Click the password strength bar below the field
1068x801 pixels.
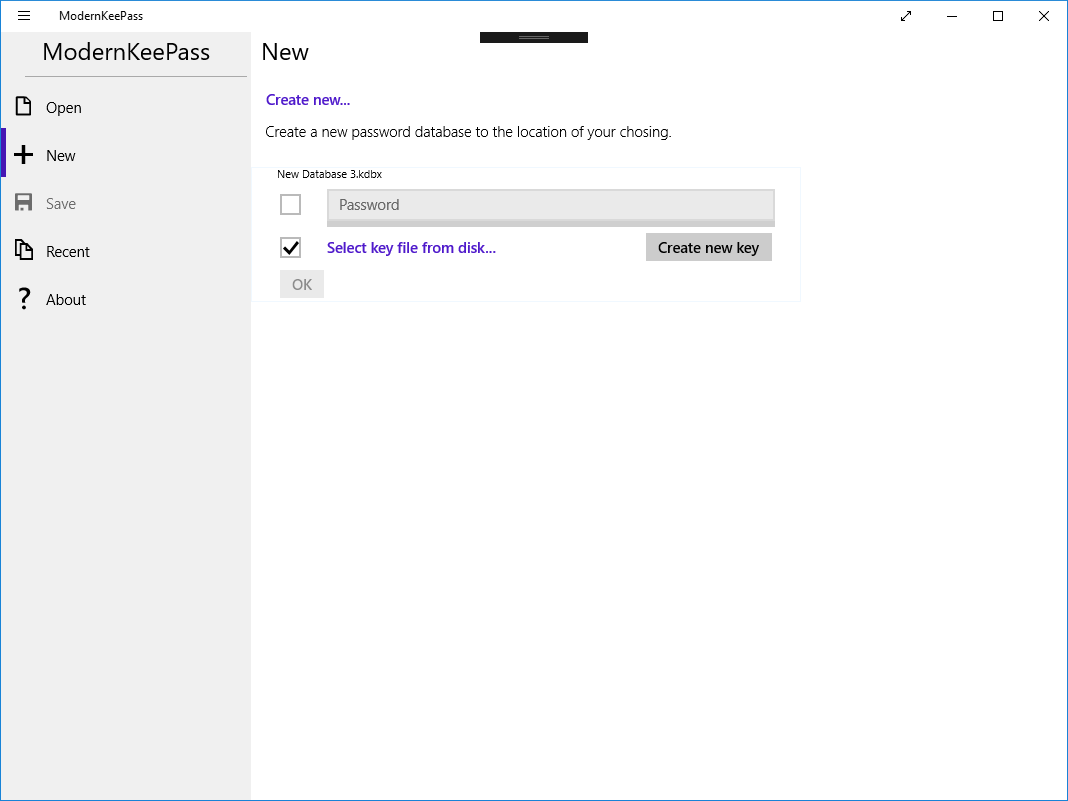550,224
